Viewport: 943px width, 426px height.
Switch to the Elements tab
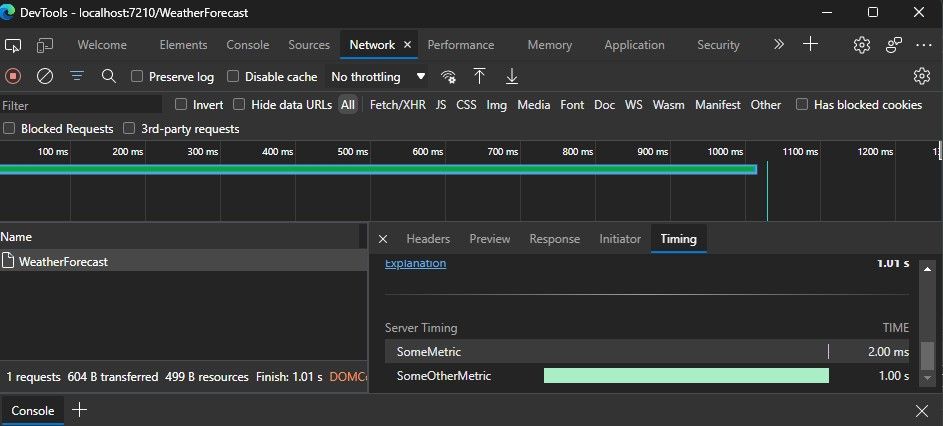pyautogui.click(x=183, y=45)
